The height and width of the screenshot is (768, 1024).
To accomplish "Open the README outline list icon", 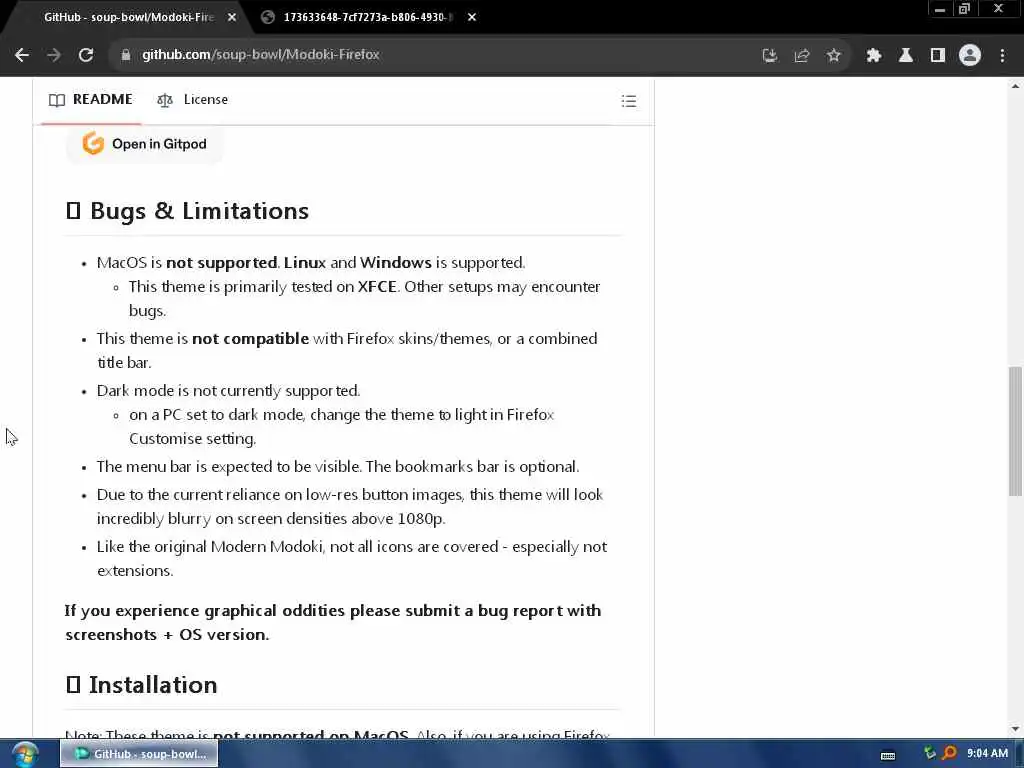I will coord(628,101).
